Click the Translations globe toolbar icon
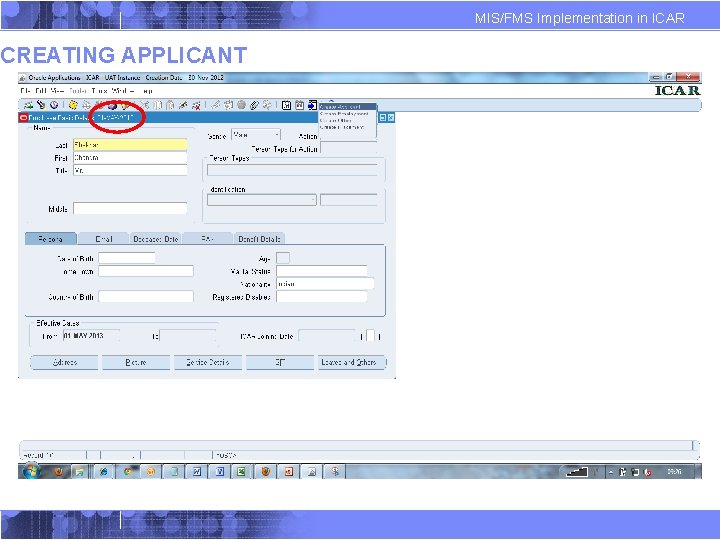Viewport: 720px width, 540px height. (x=242, y=105)
